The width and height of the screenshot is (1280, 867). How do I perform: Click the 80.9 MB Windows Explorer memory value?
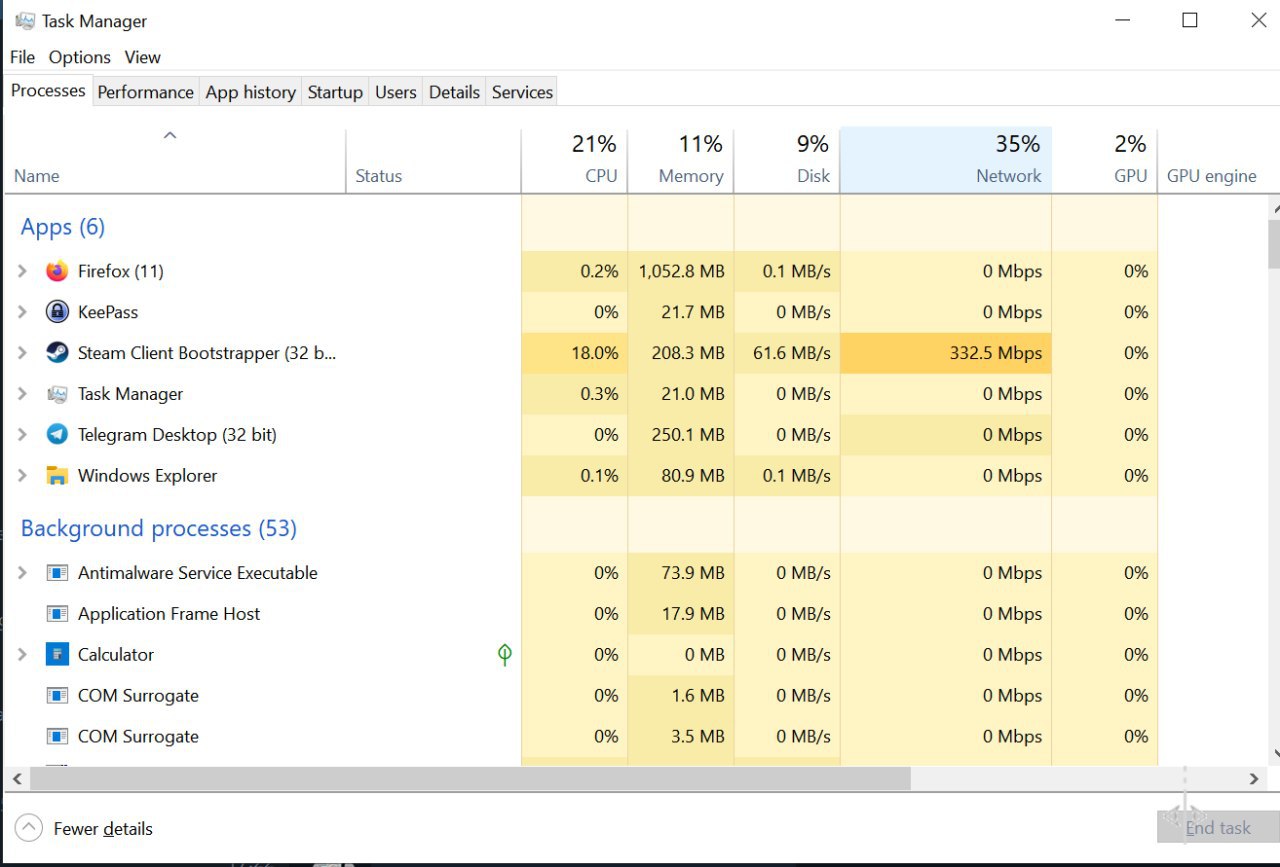click(693, 476)
